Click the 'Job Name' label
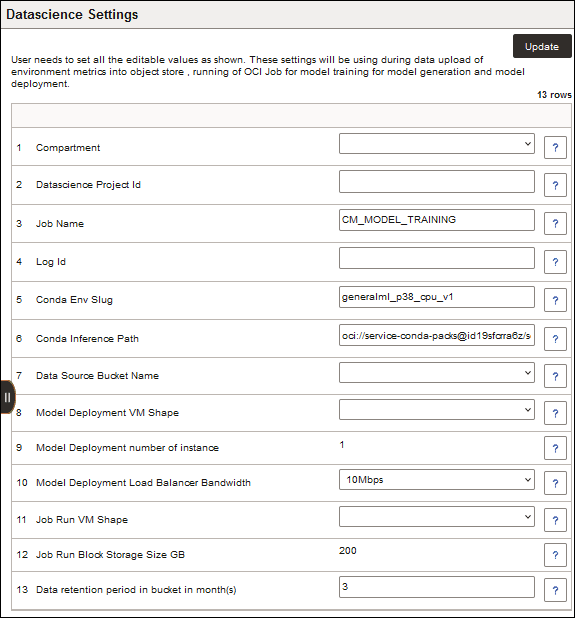The image size is (575, 618). 60,223
